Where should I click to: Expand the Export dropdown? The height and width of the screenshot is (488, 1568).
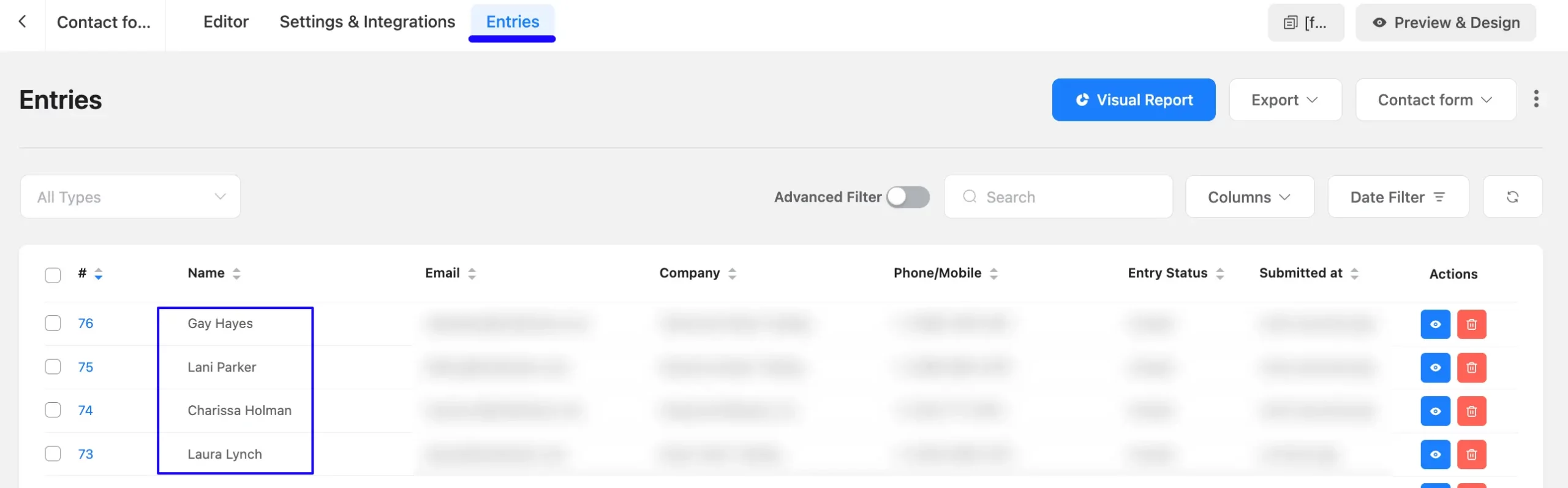pos(1284,100)
